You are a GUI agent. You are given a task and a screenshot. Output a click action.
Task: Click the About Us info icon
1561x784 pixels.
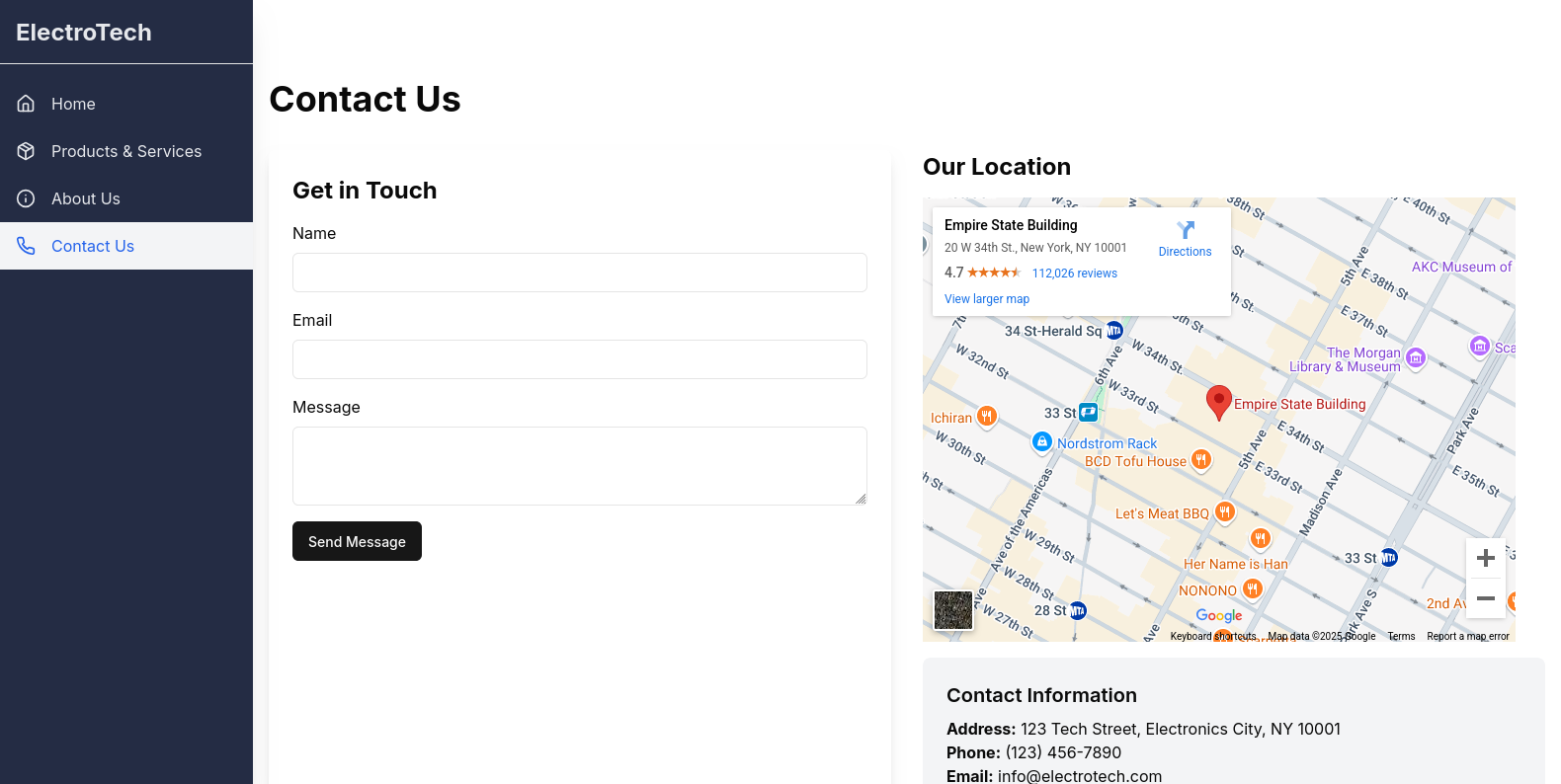(26, 198)
